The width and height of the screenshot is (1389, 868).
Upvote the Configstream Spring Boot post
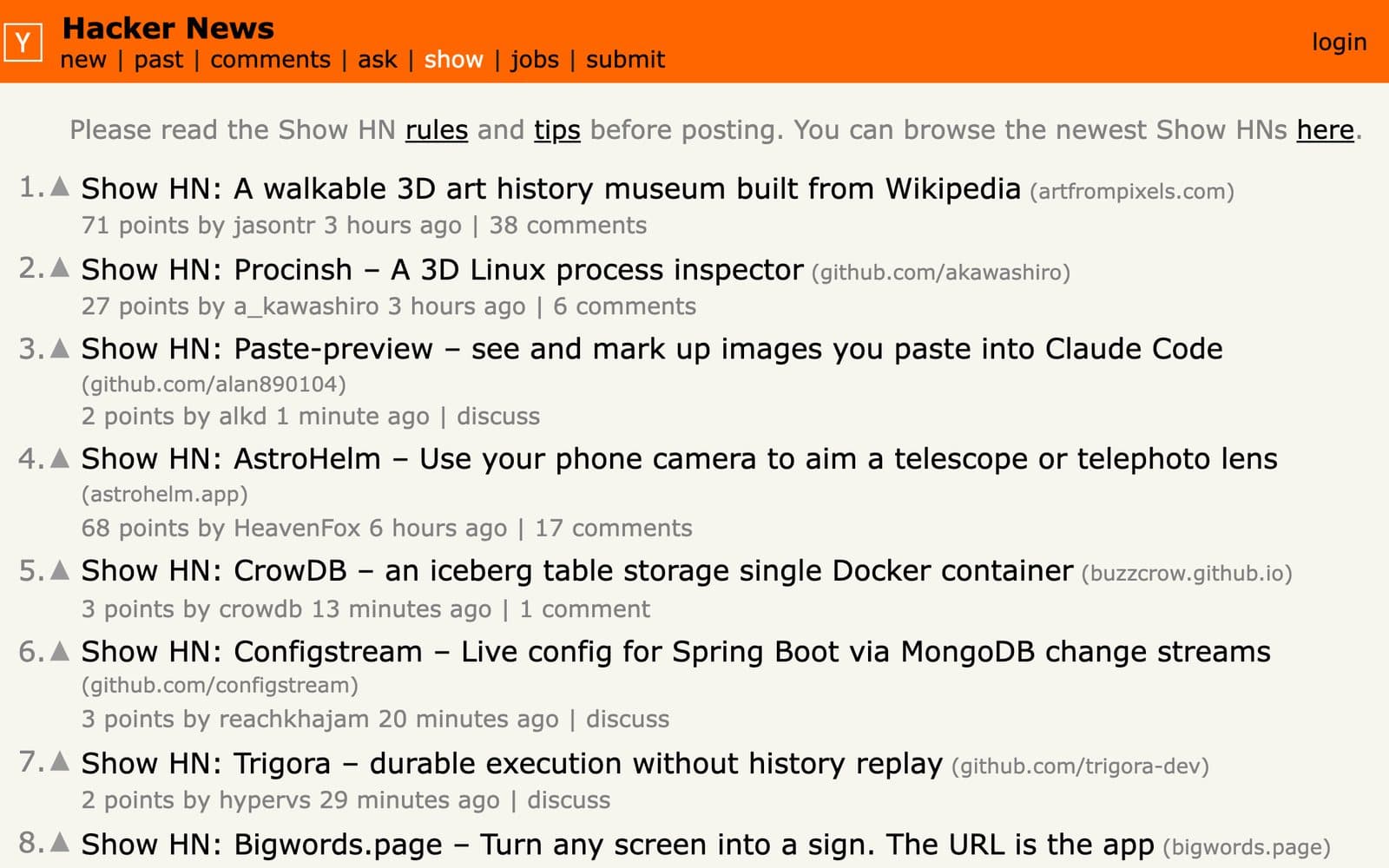60,650
